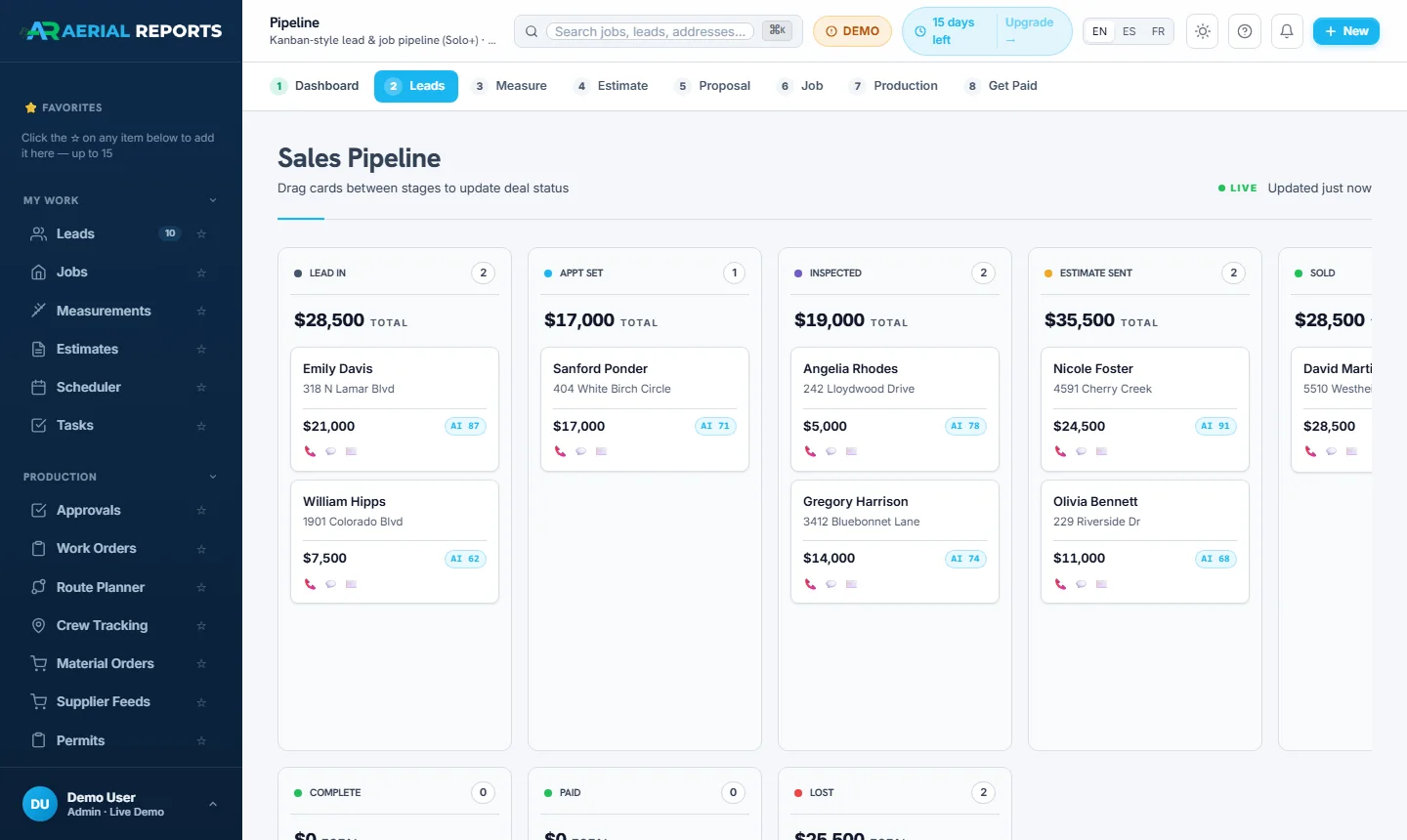Click phone icon on Olivia Bennett card
The image size is (1407, 840).
coord(1060,584)
